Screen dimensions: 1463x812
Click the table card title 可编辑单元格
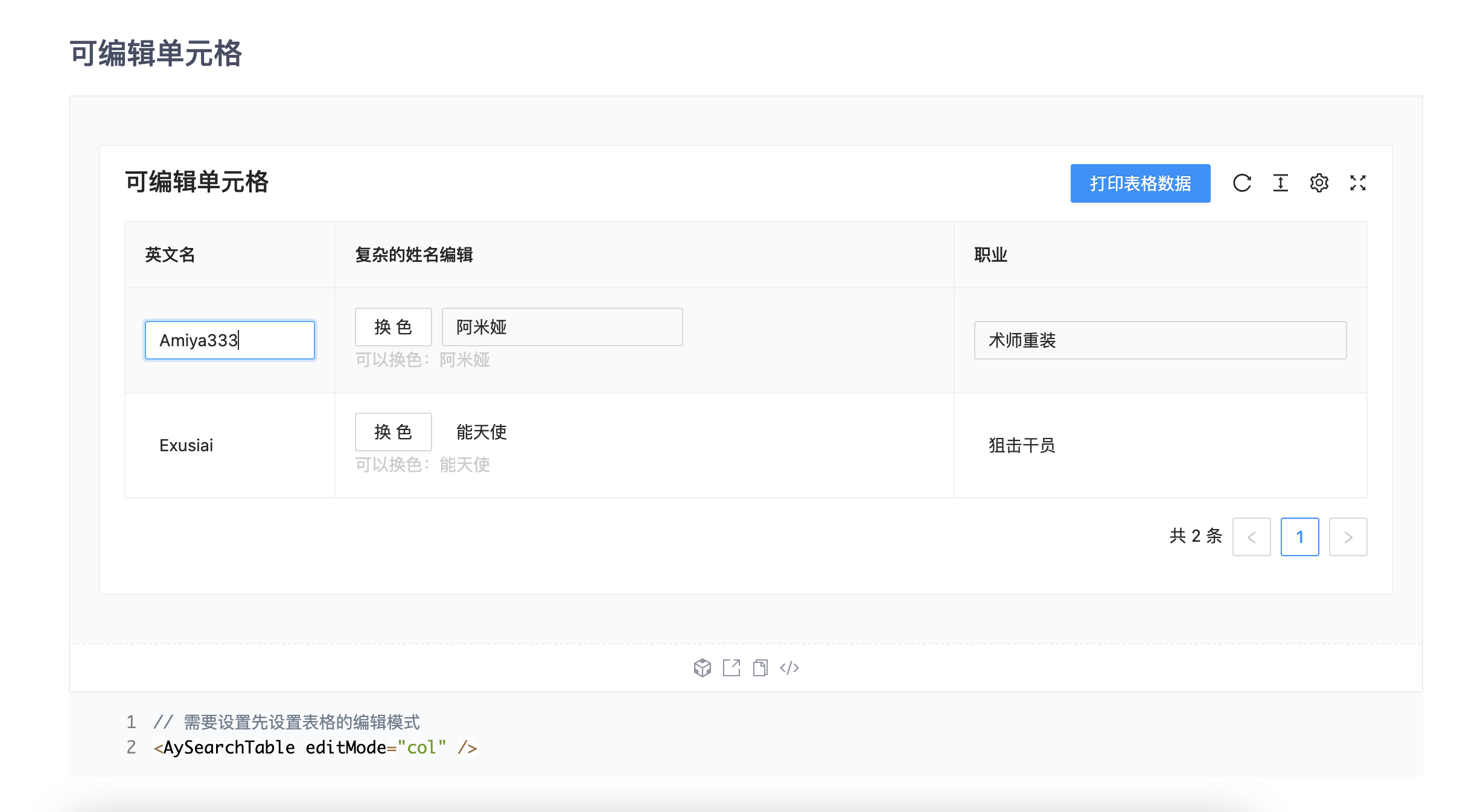pos(196,182)
